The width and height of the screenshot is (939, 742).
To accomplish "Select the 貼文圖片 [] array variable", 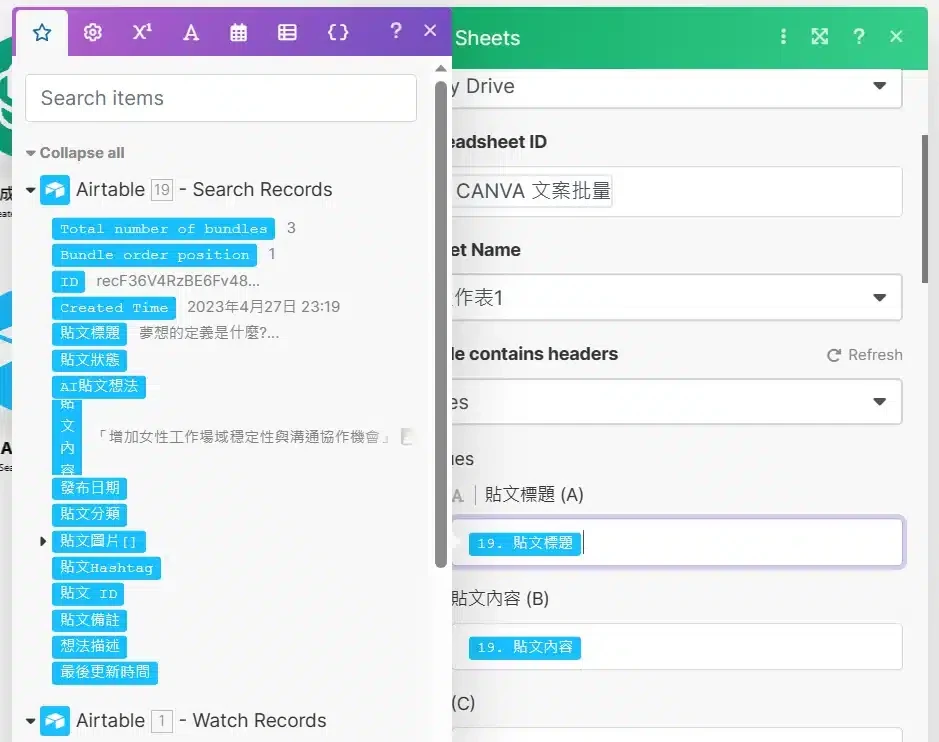I will click(x=99, y=541).
